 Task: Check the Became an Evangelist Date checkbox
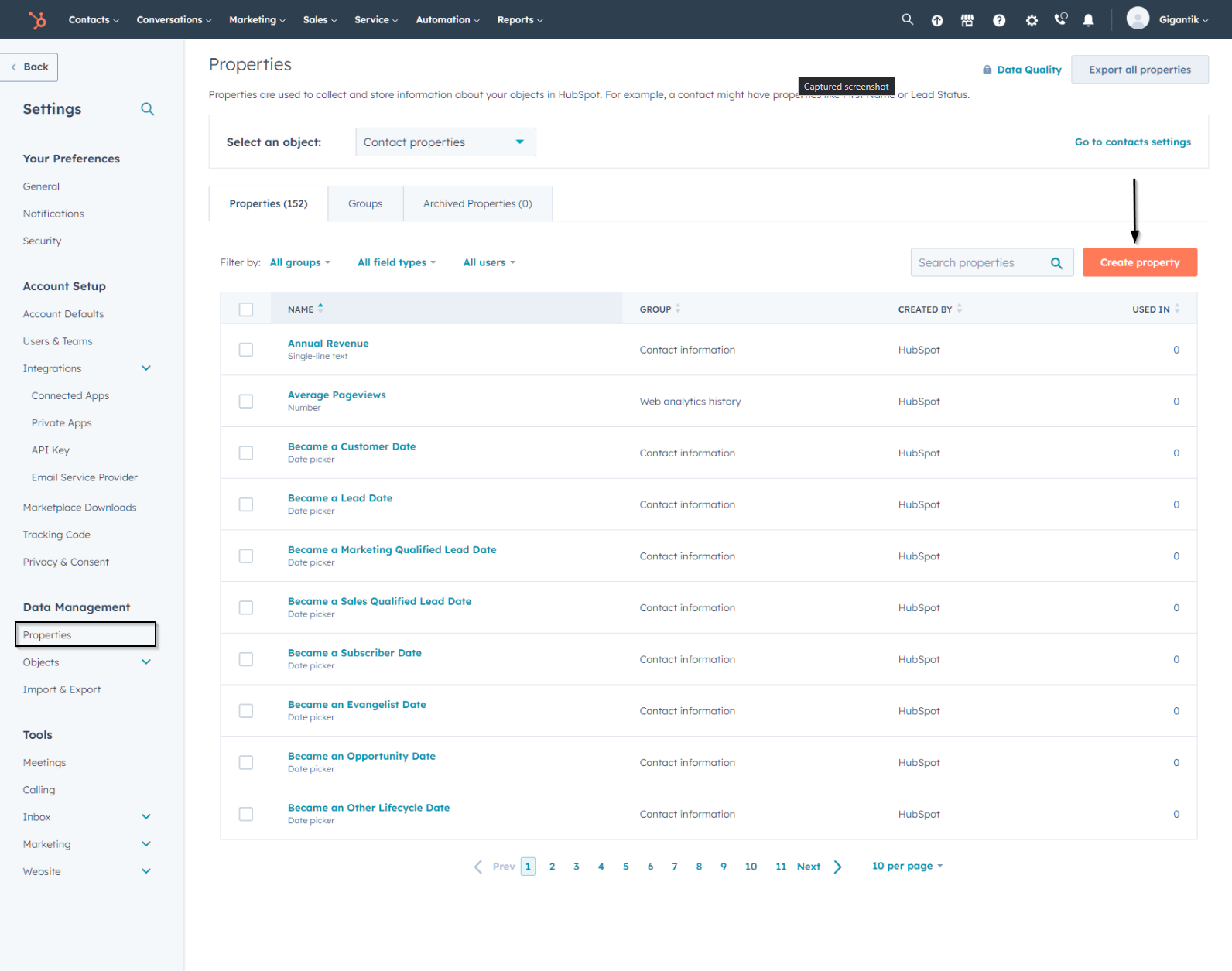246,711
